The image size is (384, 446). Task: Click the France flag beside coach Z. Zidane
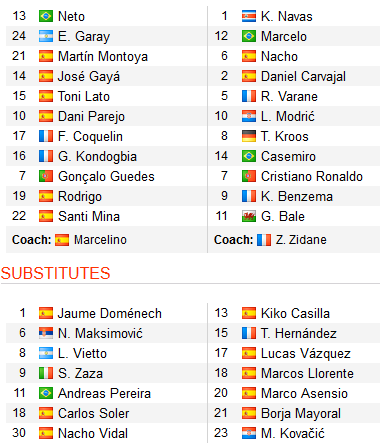264,240
